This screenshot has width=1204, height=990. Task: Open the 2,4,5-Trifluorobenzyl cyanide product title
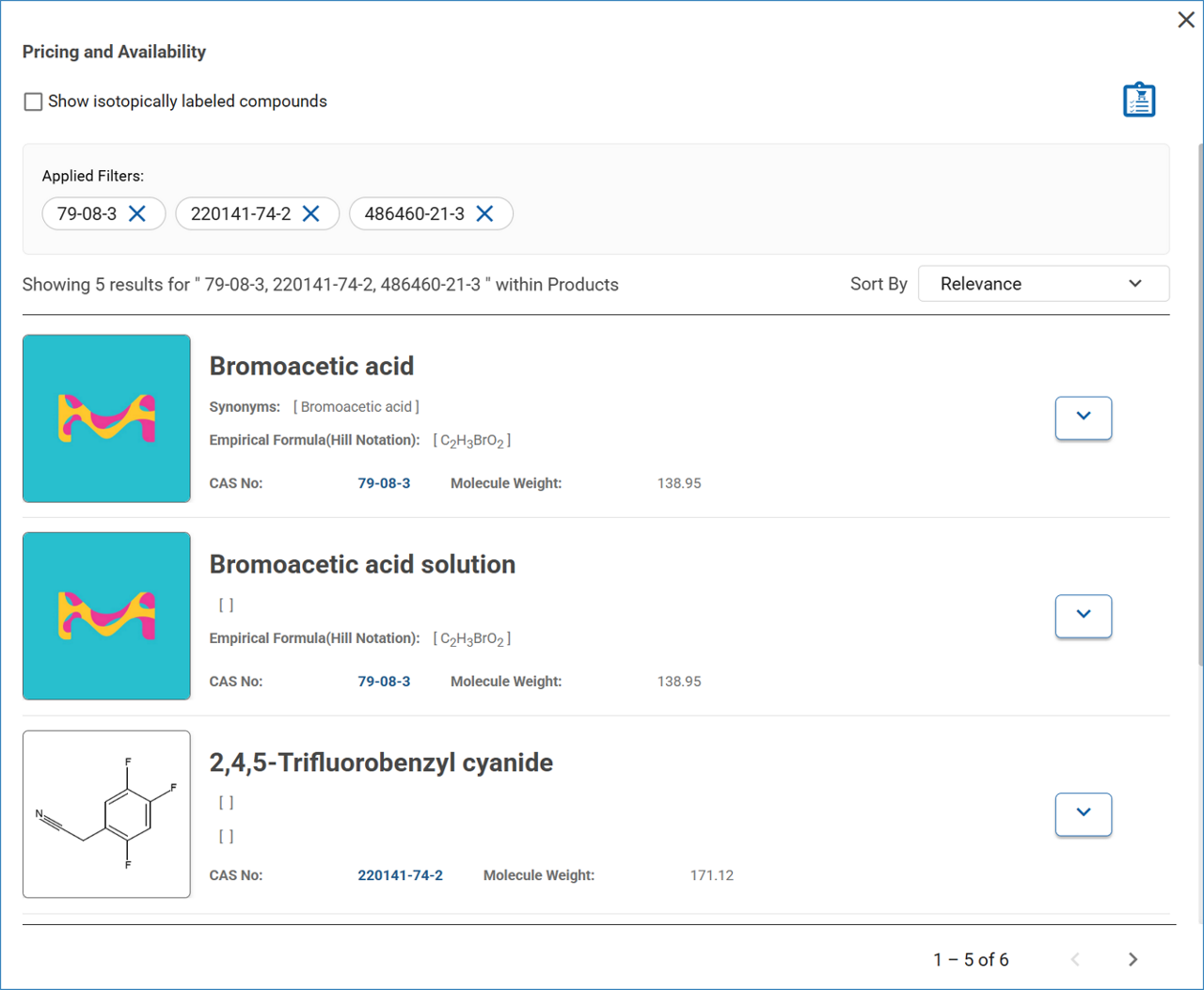tap(381, 762)
